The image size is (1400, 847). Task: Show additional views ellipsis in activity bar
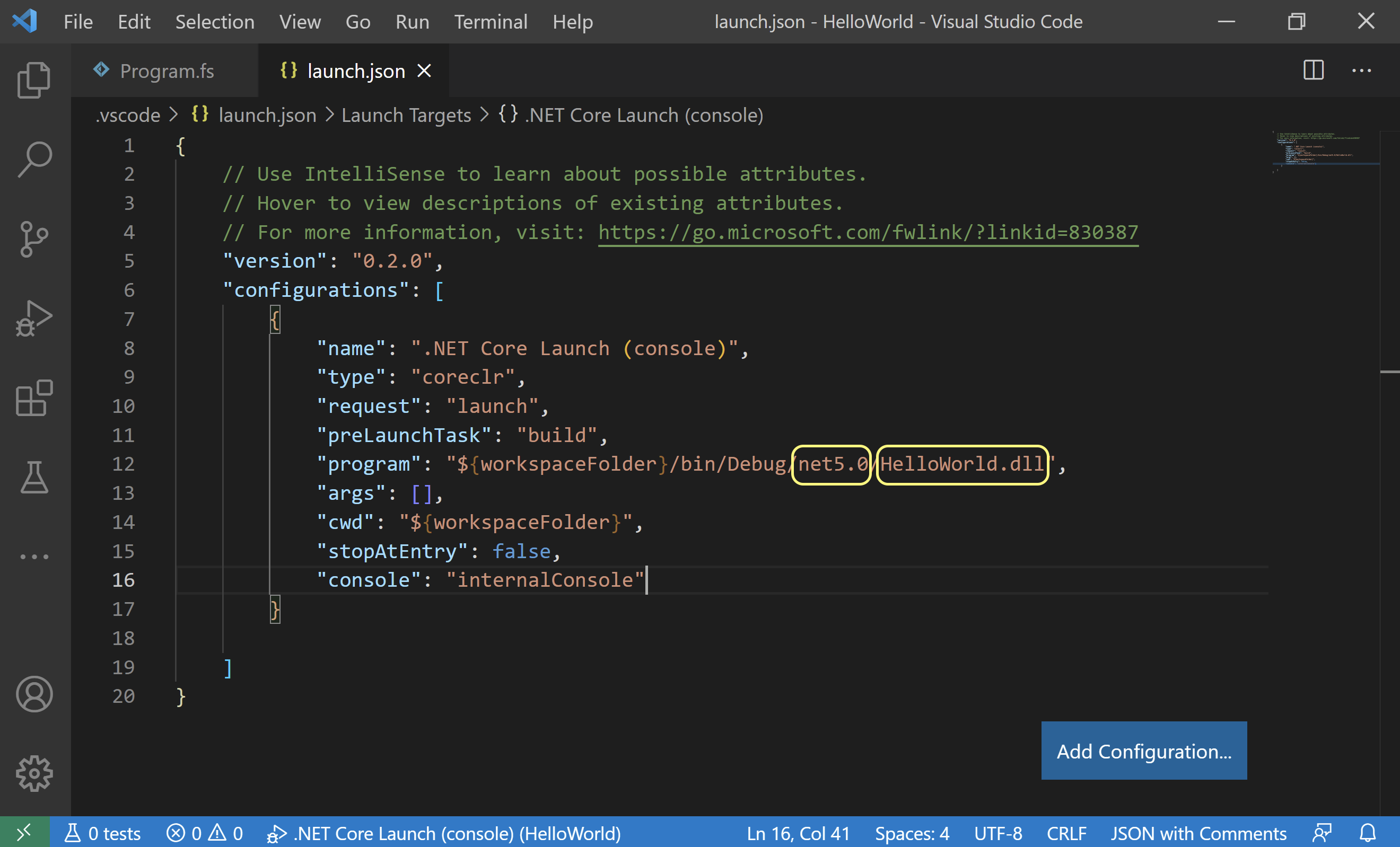(34, 557)
